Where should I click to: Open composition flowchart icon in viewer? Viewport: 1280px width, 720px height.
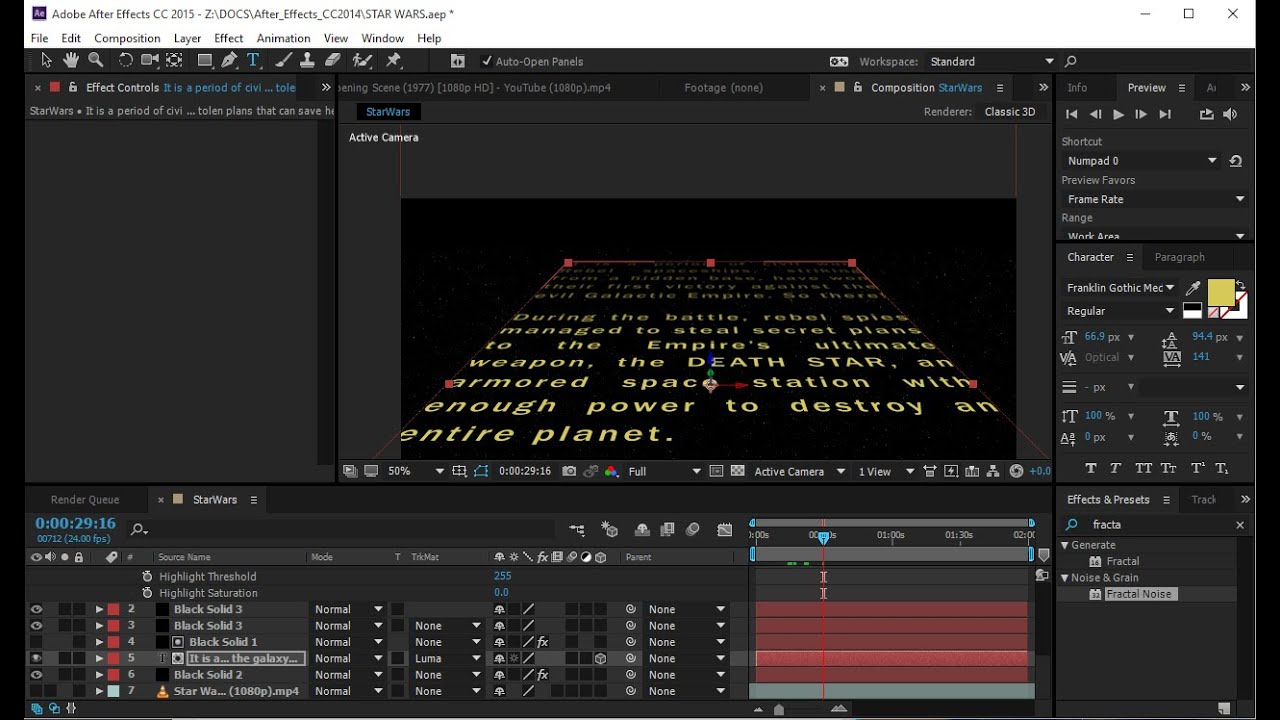point(994,471)
